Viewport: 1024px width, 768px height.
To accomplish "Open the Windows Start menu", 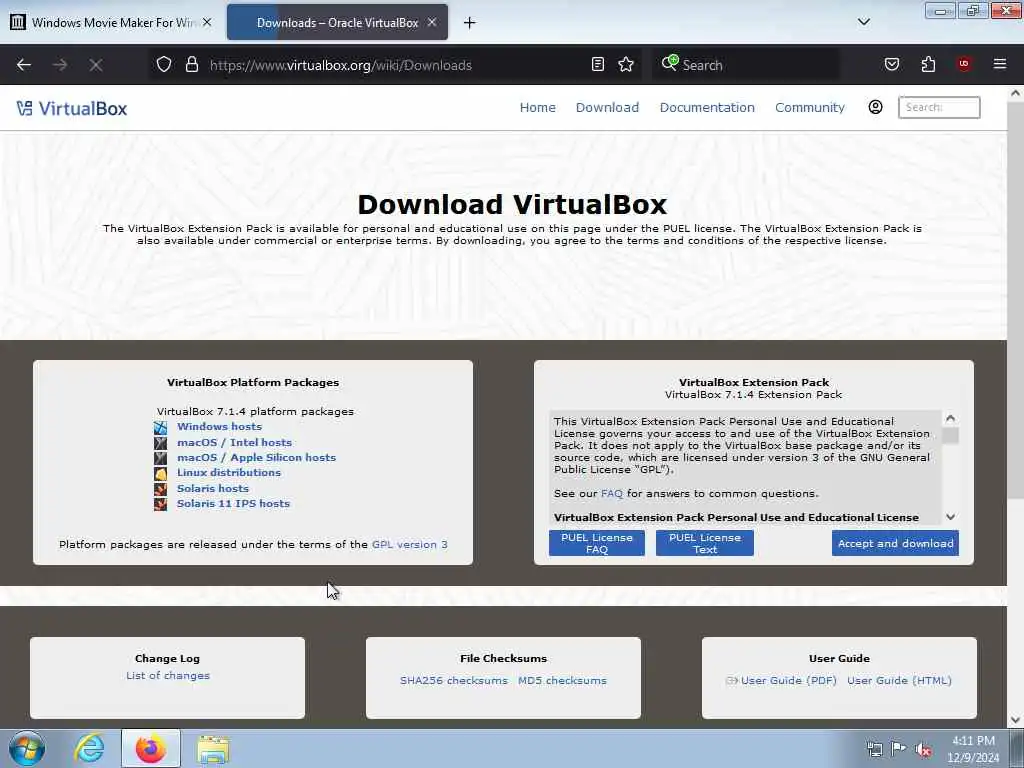I will pos(27,748).
